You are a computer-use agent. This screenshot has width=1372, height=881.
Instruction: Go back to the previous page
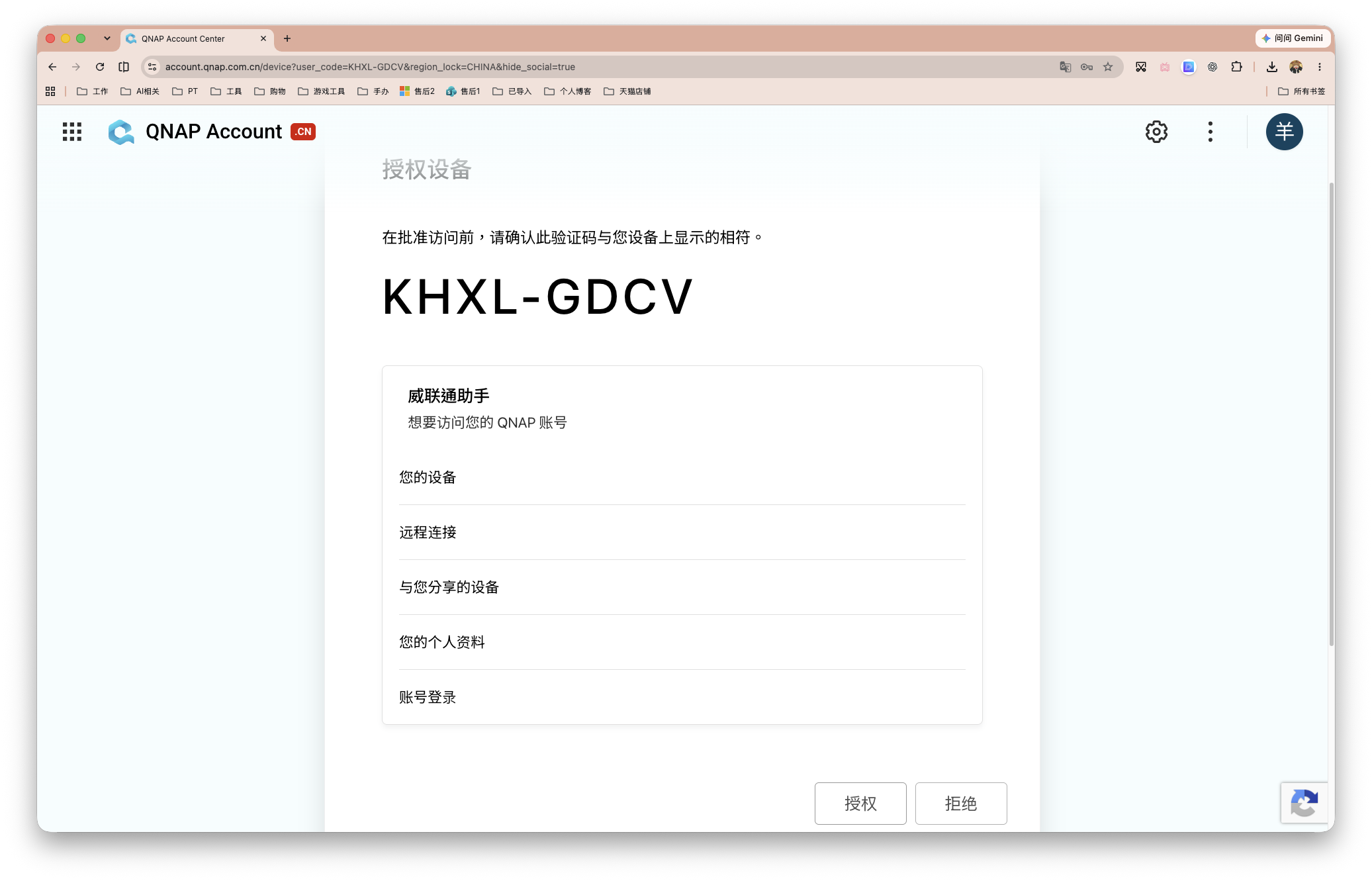point(52,67)
